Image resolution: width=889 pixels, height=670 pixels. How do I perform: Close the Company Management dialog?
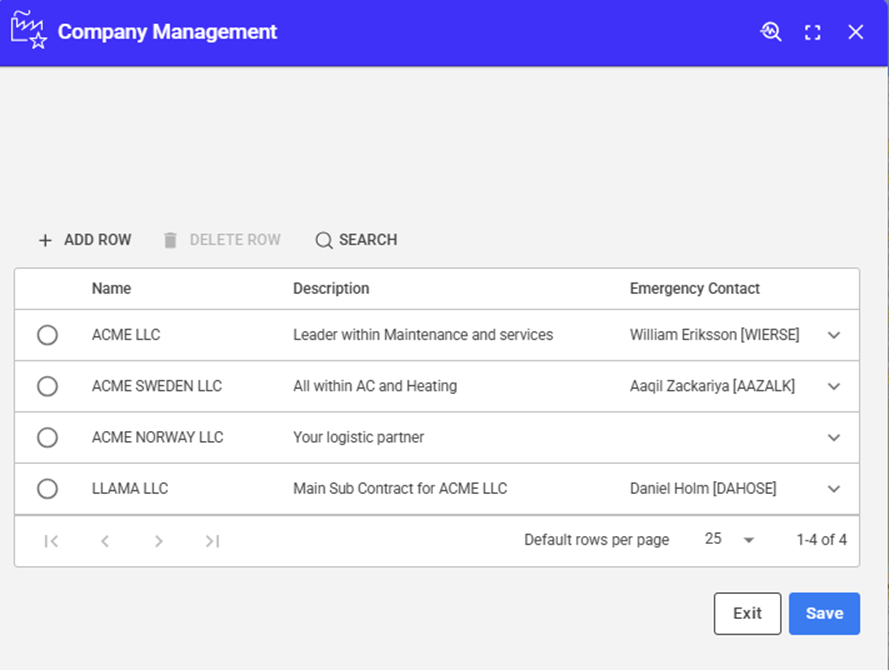pos(856,32)
